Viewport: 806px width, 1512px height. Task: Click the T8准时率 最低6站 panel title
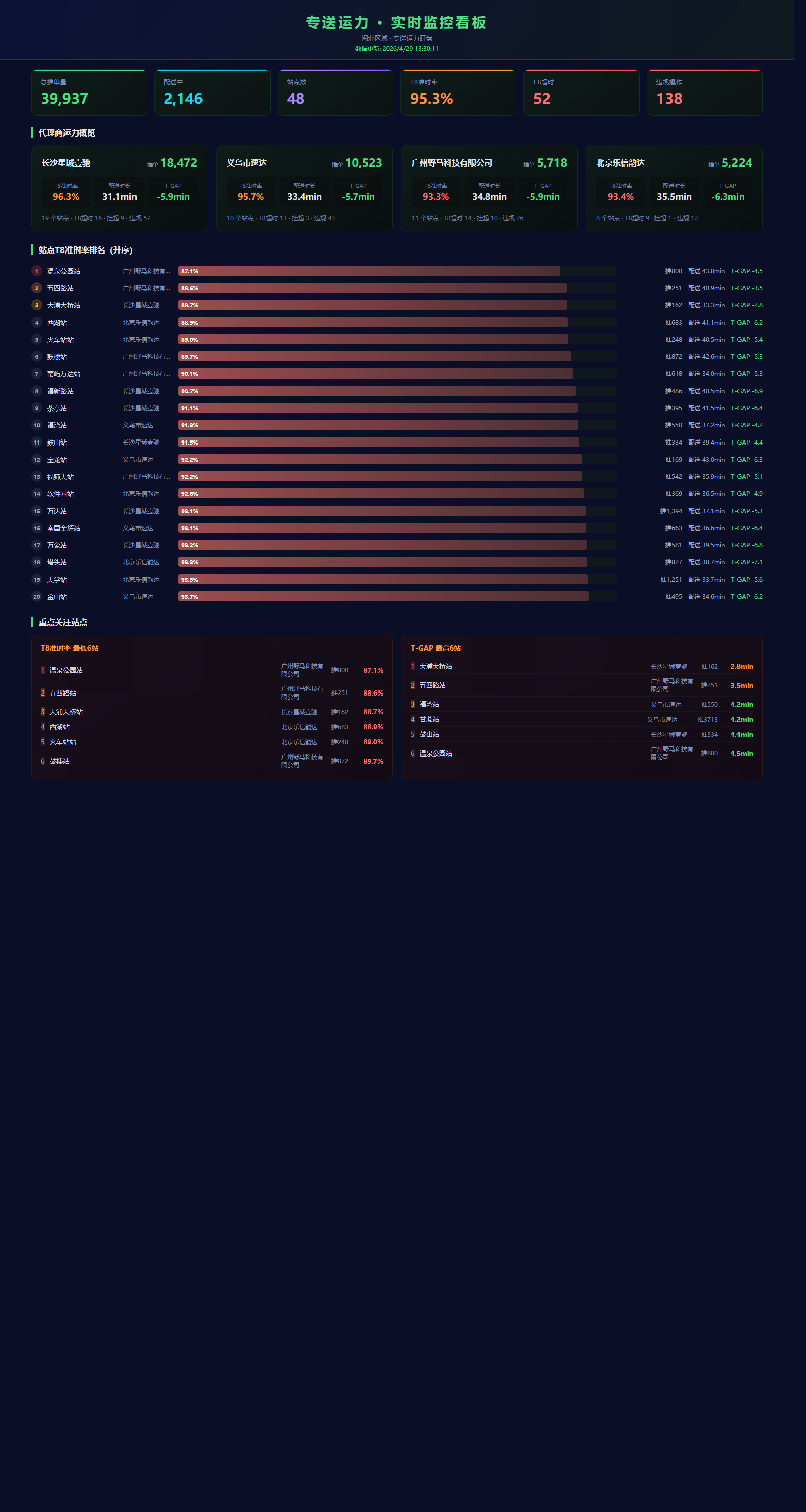(x=69, y=648)
